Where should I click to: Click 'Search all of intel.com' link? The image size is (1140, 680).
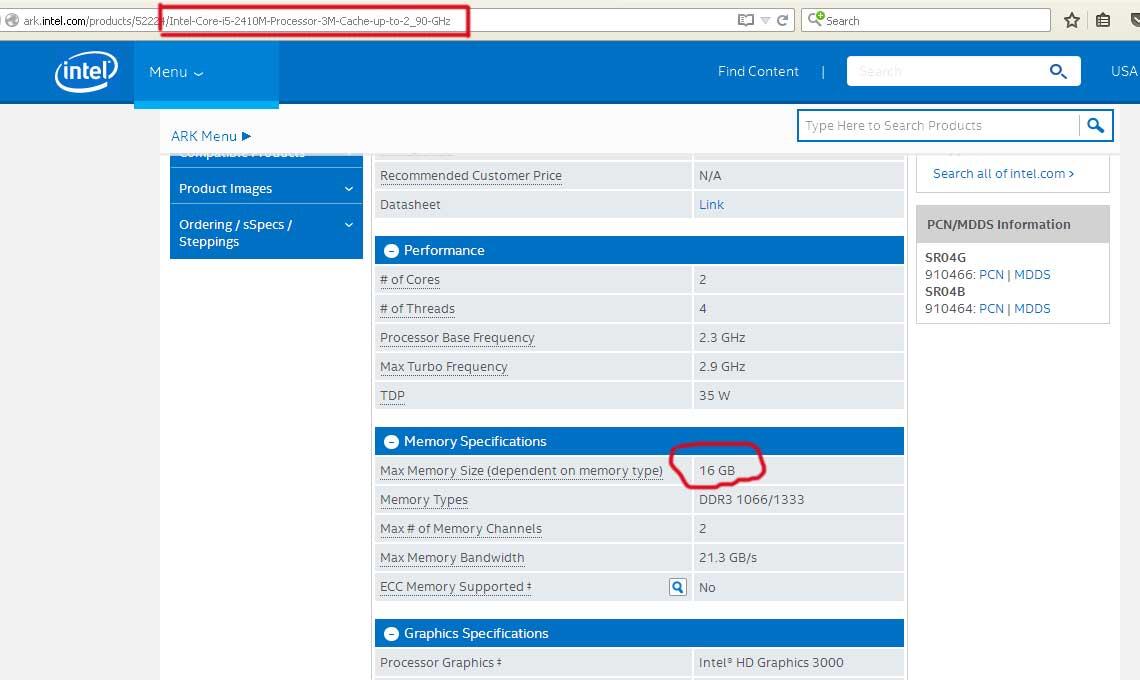(1003, 174)
